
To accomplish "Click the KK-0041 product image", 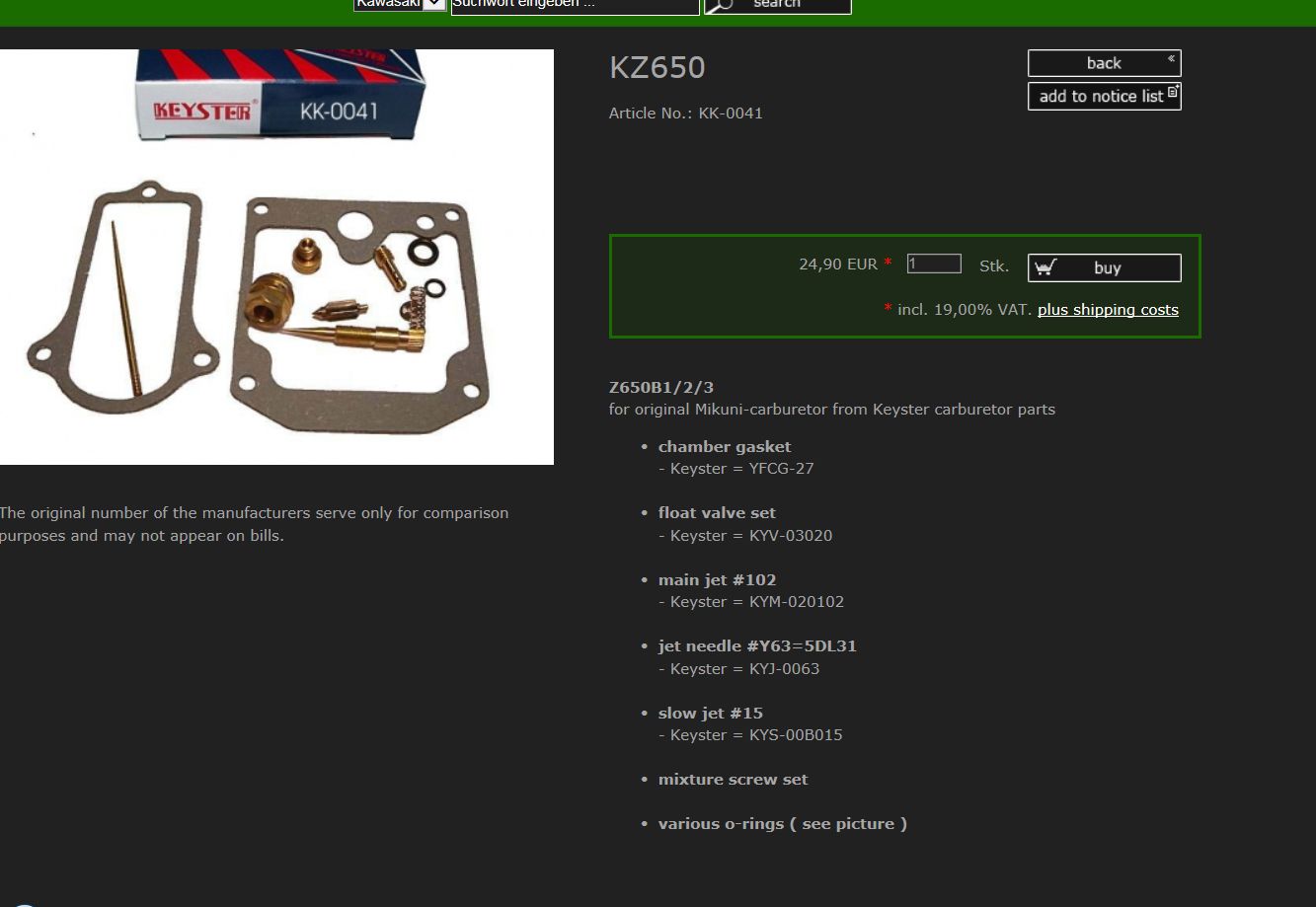I will (x=276, y=257).
